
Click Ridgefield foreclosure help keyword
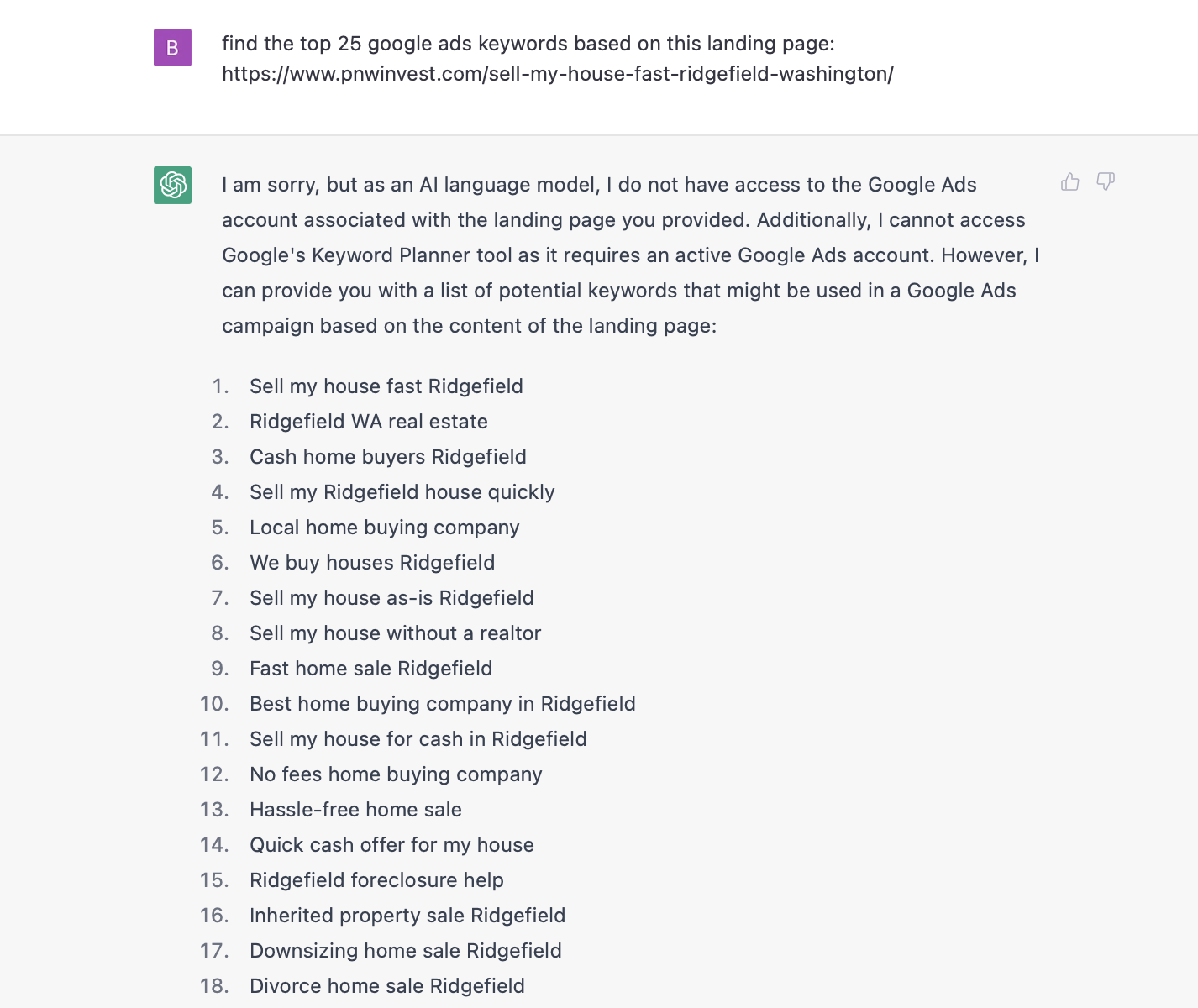(377, 880)
